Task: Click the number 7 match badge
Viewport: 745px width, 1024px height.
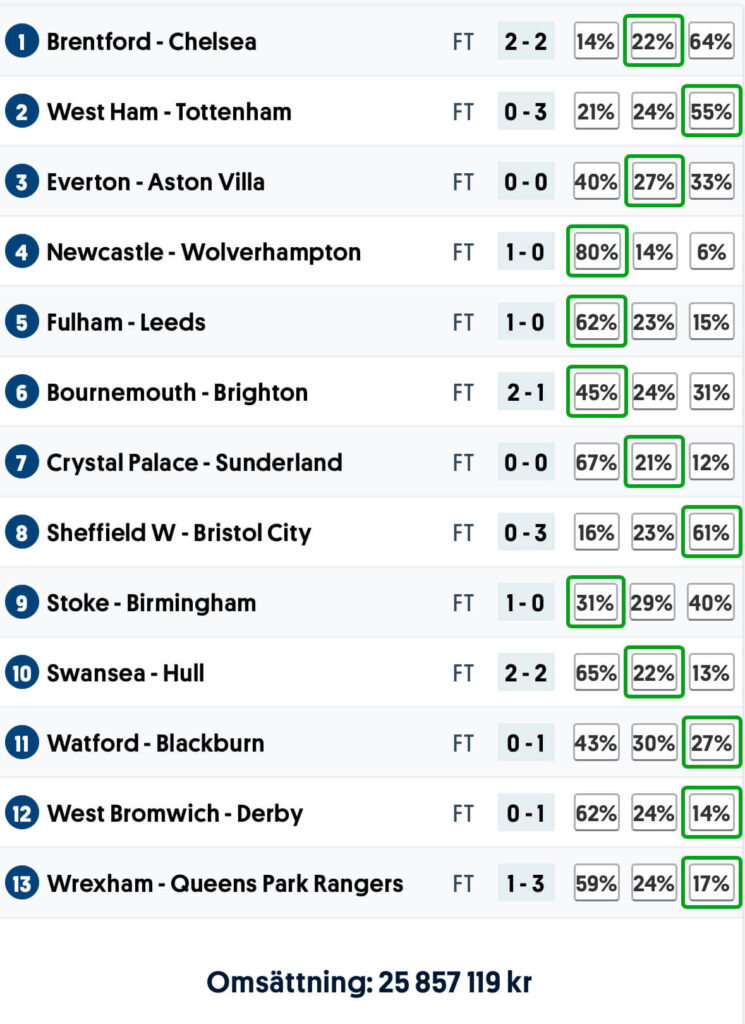Action: pos(21,463)
